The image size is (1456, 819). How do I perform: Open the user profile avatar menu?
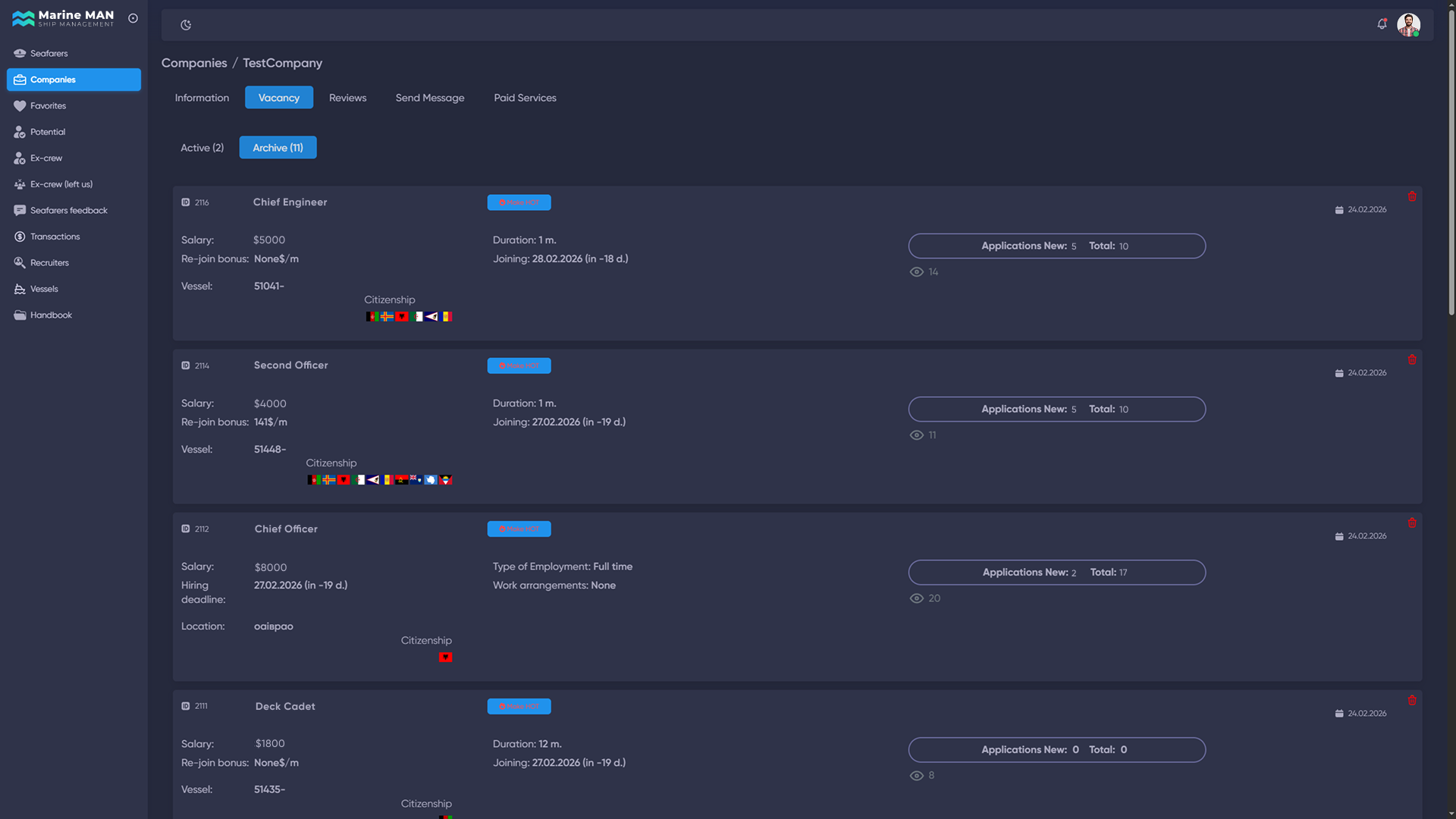tap(1409, 24)
